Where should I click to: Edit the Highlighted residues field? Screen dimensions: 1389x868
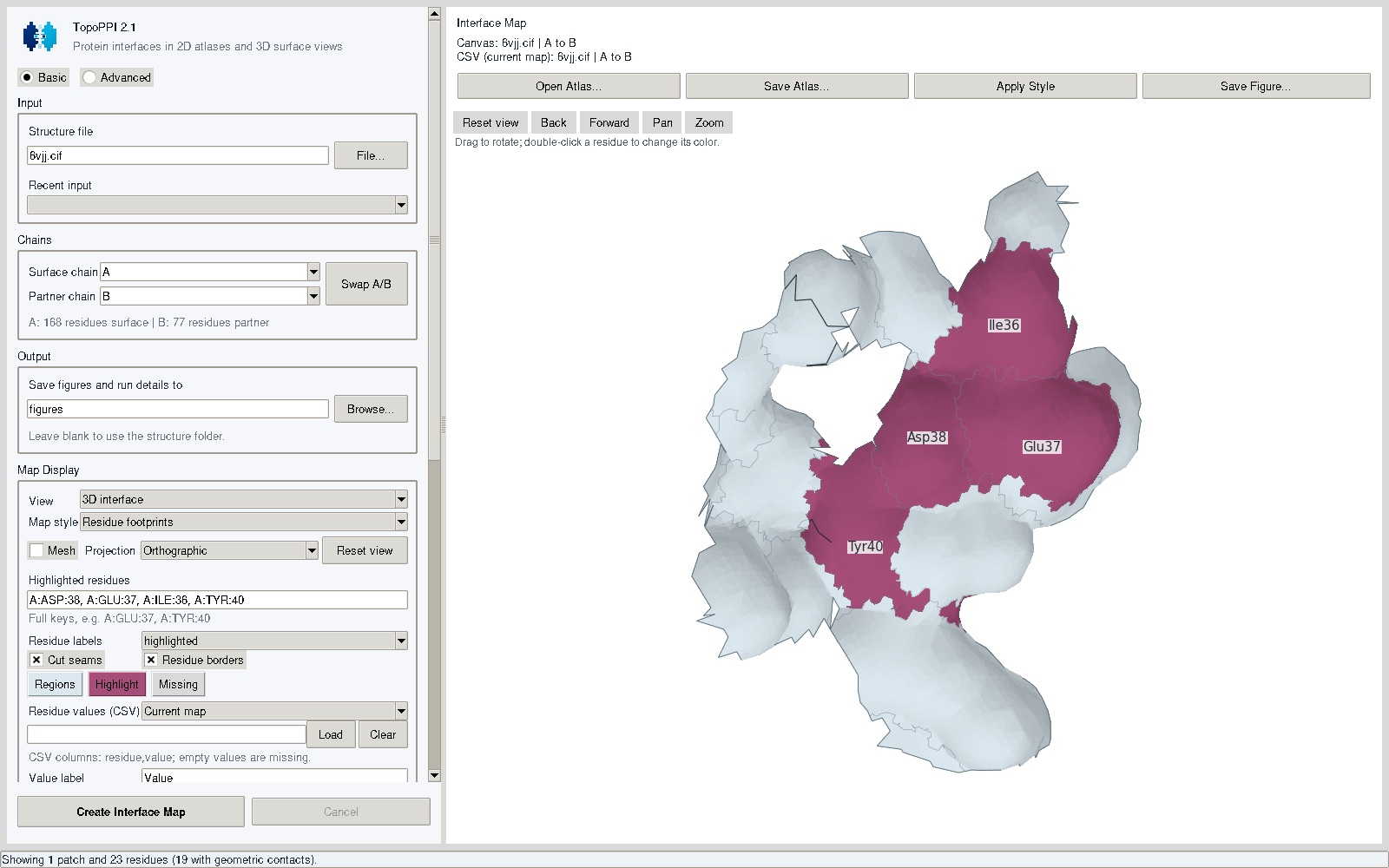pyautogui.click(x=217, y=600)
